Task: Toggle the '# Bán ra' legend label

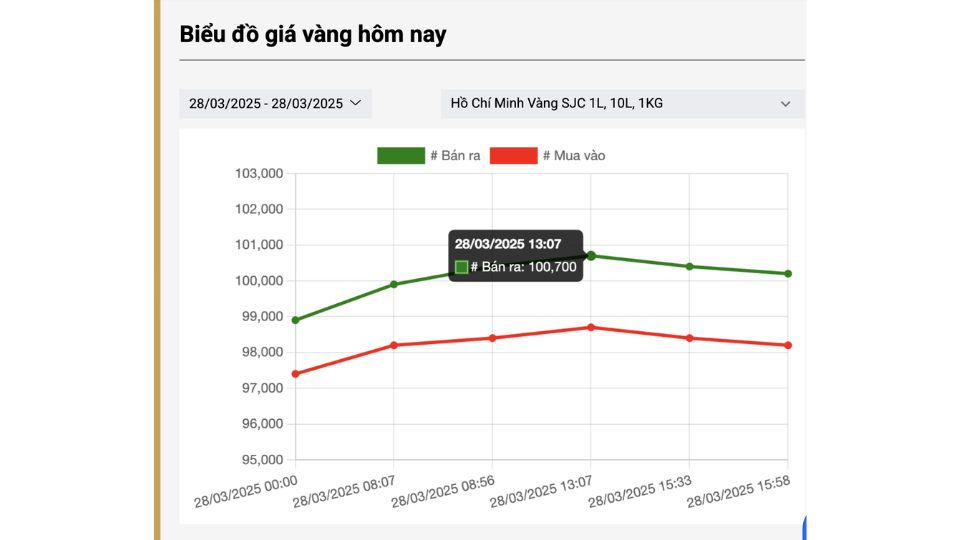Action: pos(455,155)
